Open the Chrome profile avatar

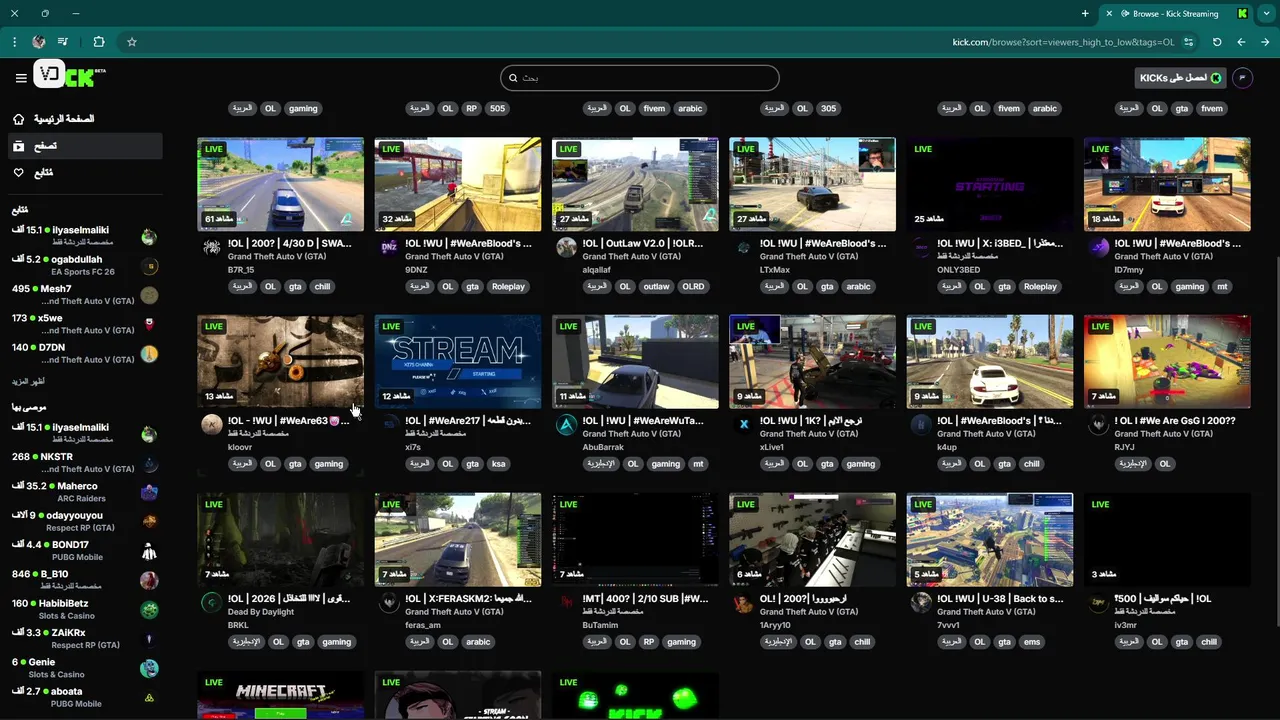point(38,42)
